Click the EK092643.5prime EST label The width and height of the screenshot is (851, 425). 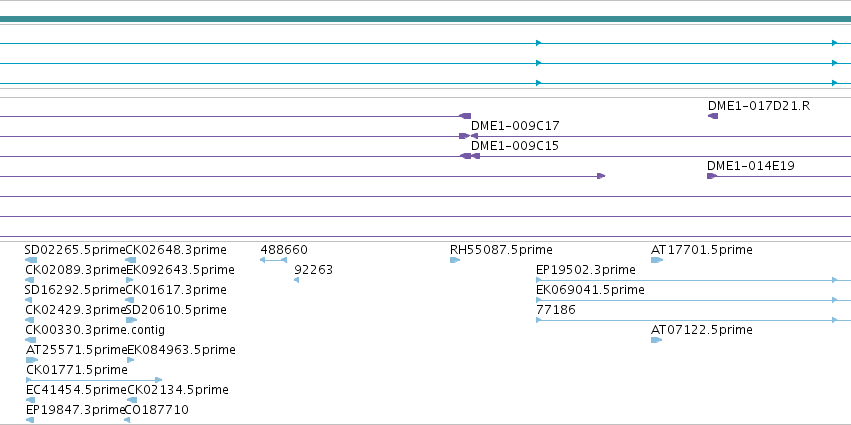point(181,270)
